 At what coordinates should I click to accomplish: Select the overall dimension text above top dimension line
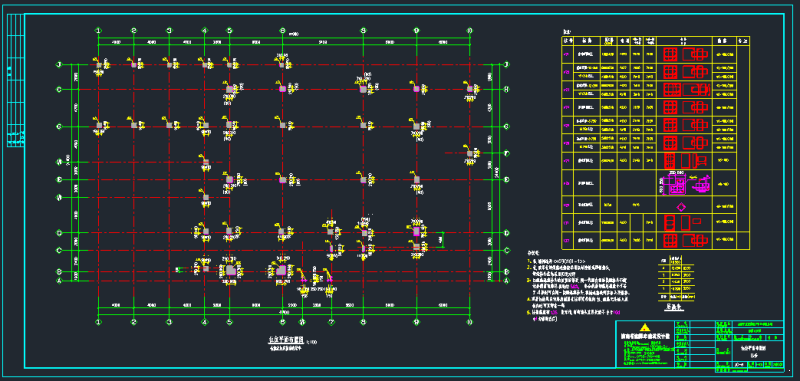293,35
